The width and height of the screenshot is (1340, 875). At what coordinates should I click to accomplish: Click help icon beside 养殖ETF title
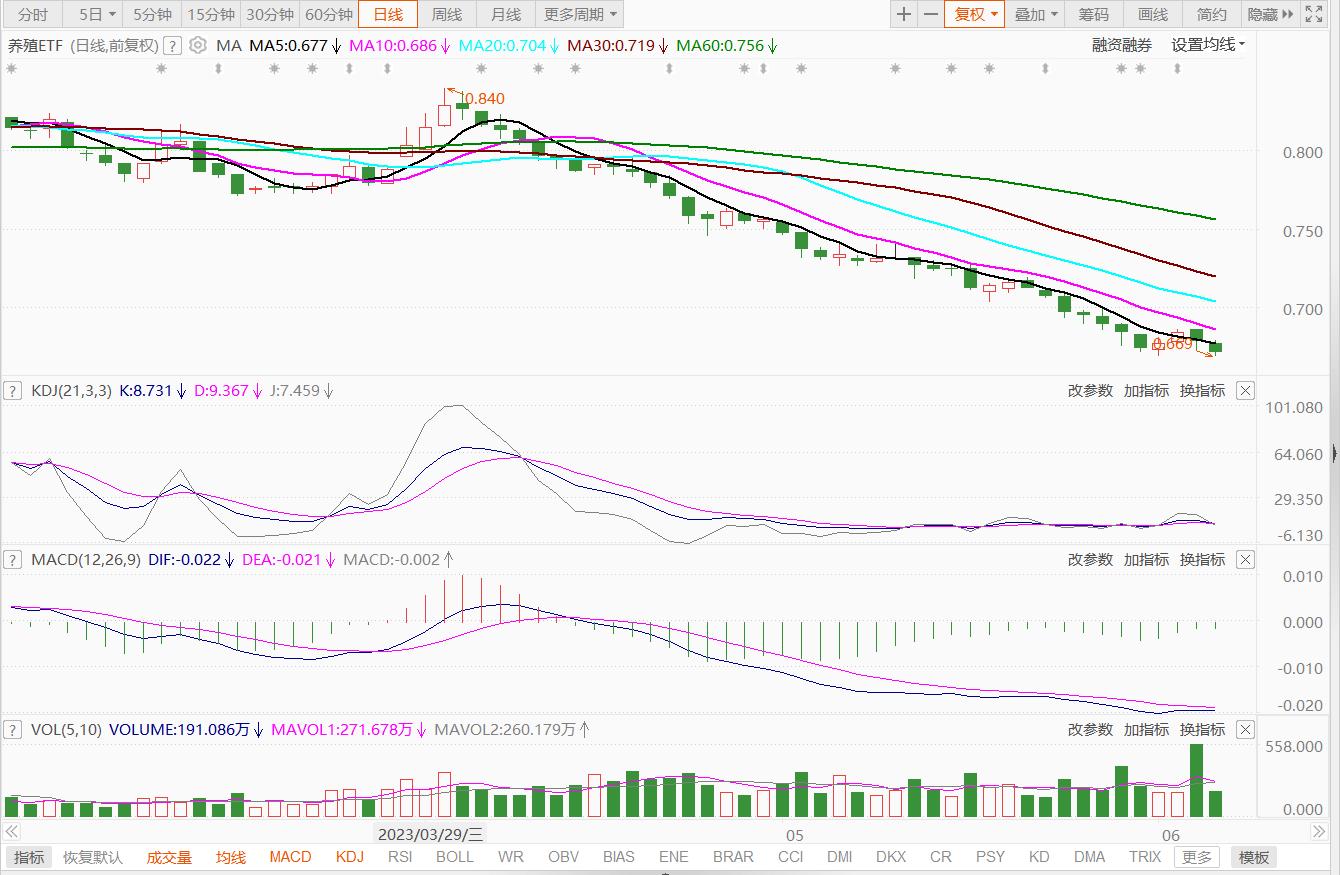point(172,45)
